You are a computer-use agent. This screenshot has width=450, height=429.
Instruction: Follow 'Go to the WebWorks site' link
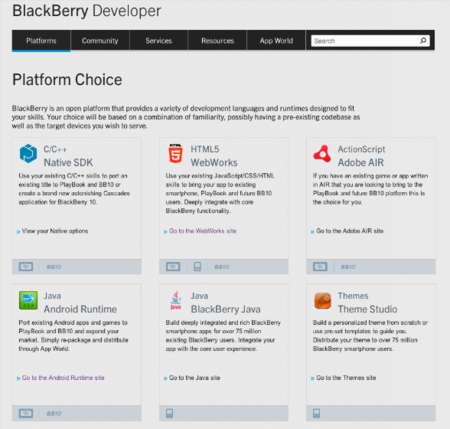pyautogui.click(x=203, y=231)
